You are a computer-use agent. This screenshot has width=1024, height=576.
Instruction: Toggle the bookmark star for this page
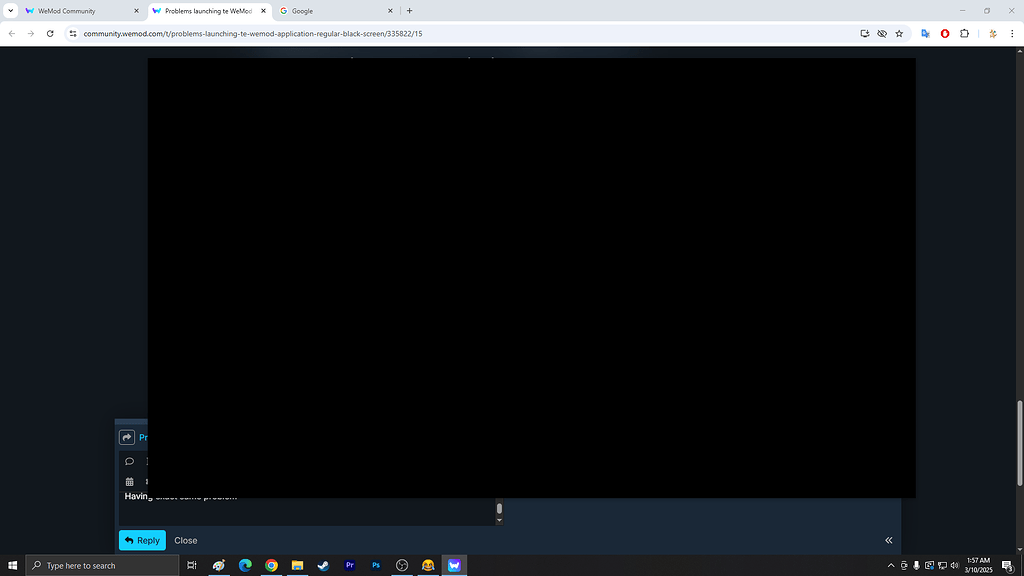coord(899,33)
